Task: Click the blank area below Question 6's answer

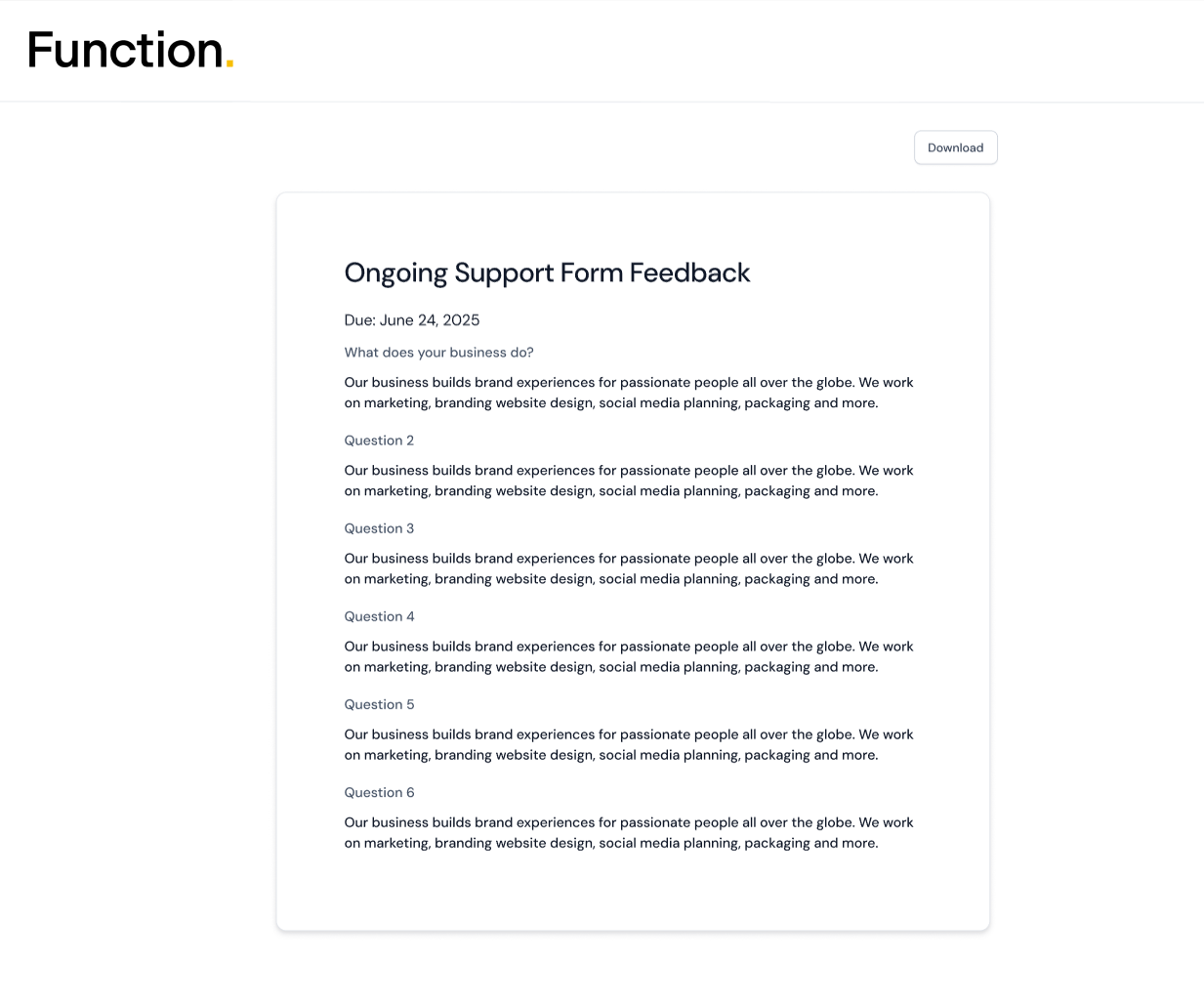Action: 633,891
